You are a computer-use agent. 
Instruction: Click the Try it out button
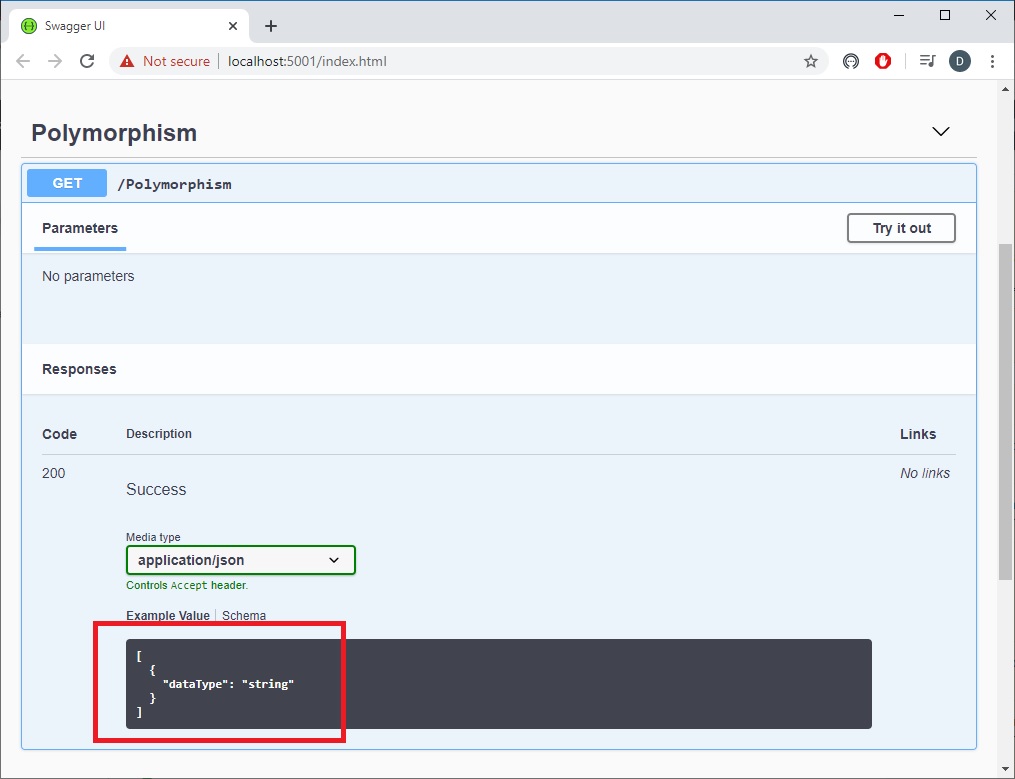901,228
